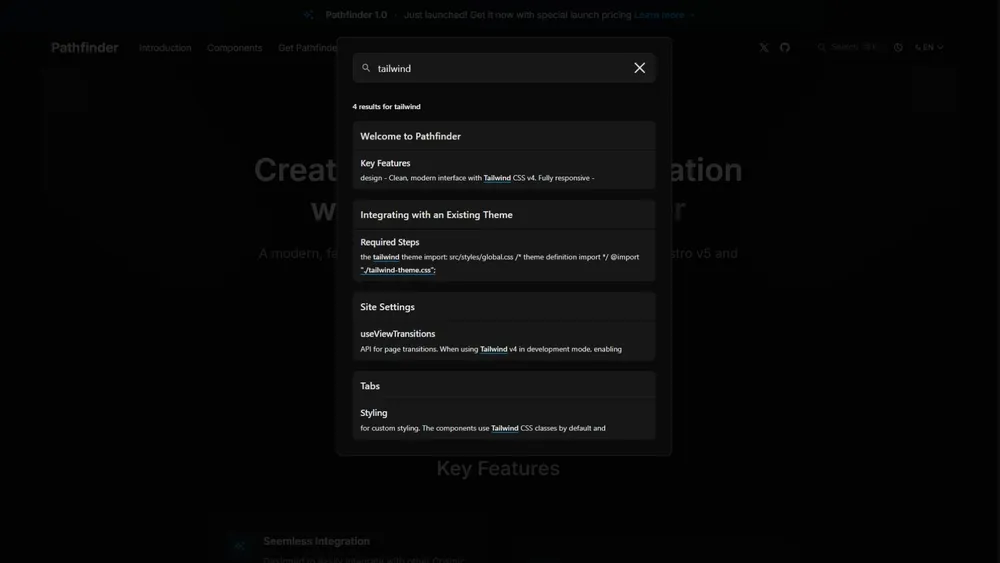Open the Get Pathfinder nav item
The width and height of the screenshot is (1000, 563).
[x=307, y=48]
